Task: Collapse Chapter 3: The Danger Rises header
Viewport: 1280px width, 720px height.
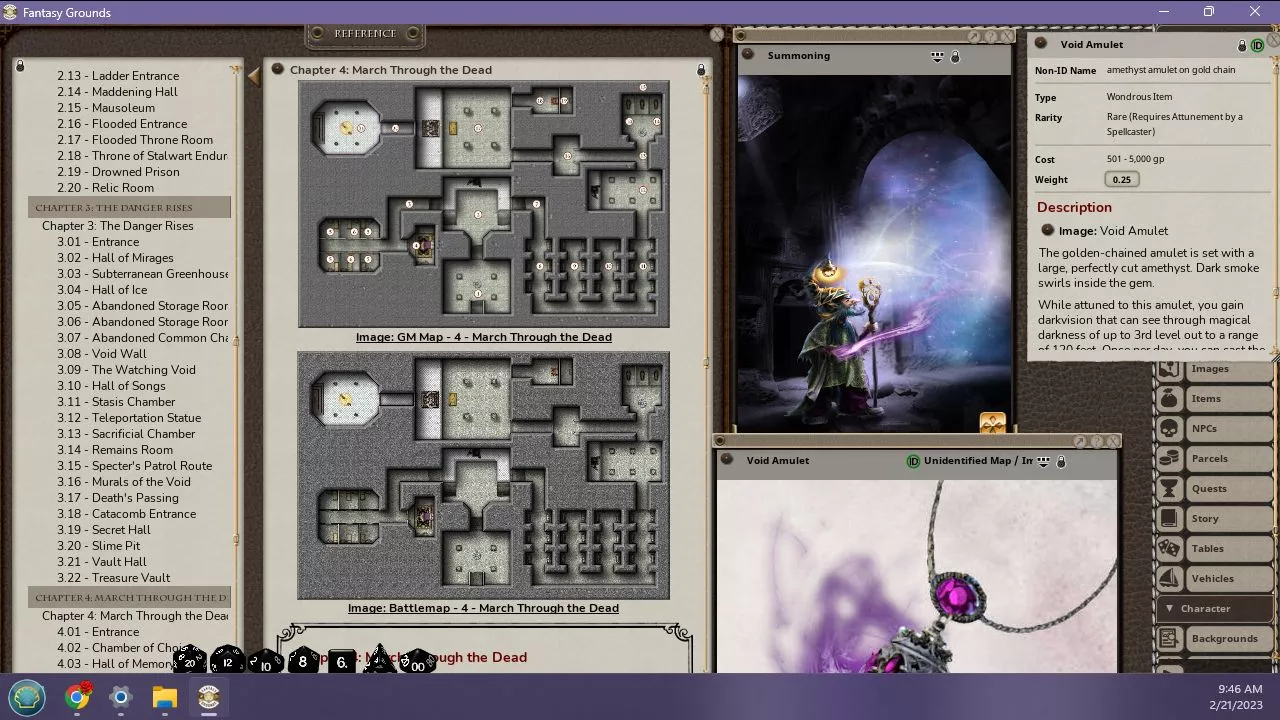Action: click(130, 207)
